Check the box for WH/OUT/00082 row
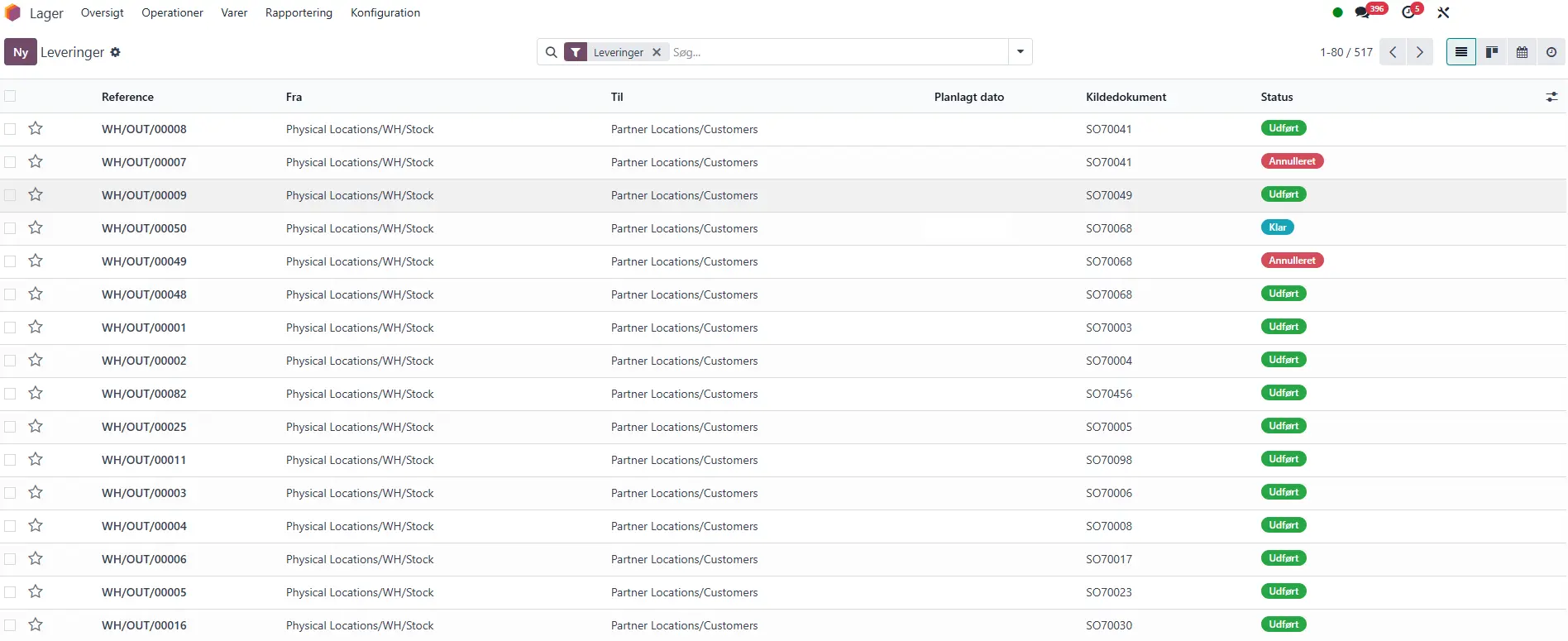 pyautogui.click(x=10, y=394)
